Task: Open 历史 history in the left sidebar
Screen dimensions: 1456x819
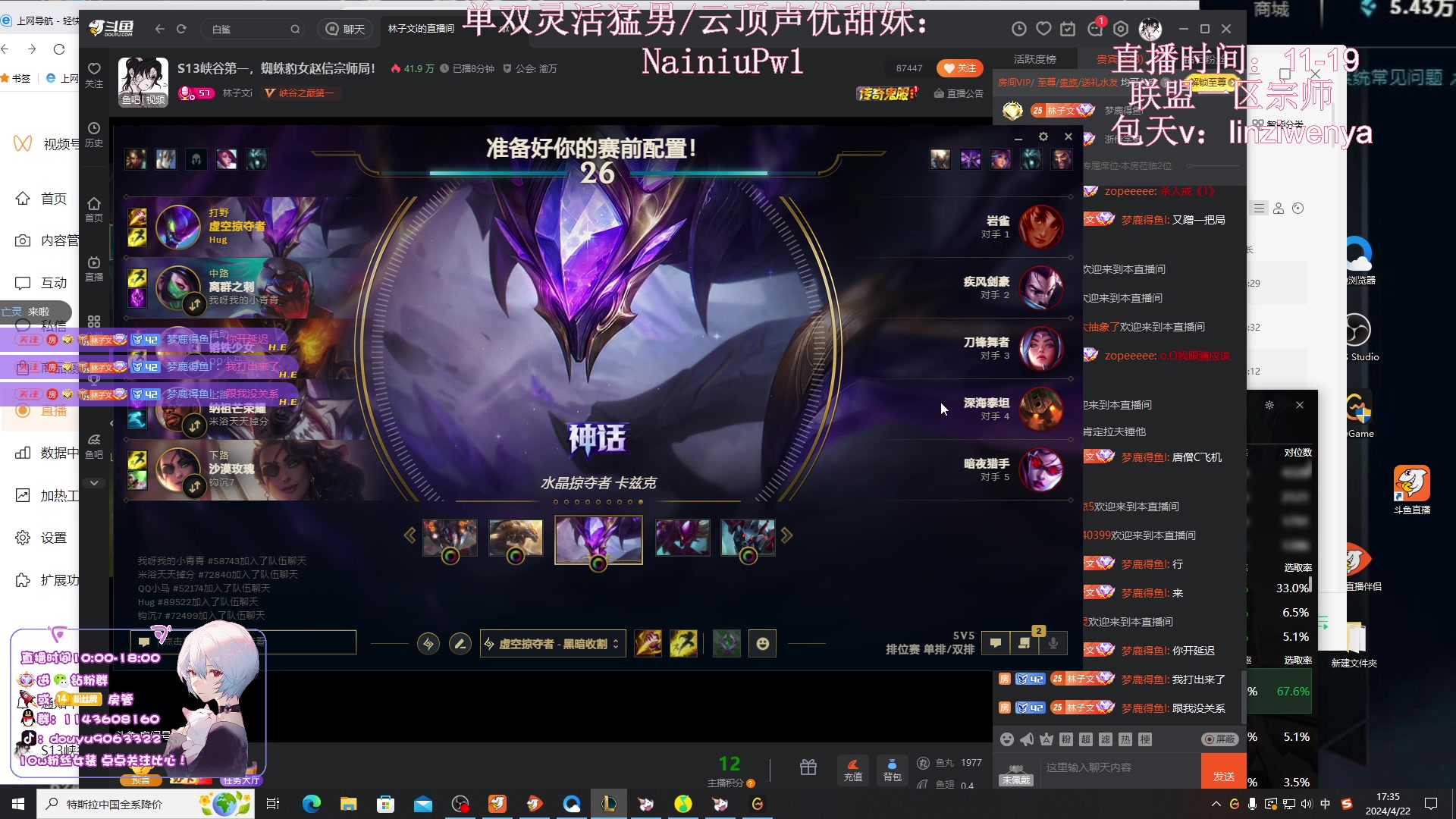Action: [94, 134]
